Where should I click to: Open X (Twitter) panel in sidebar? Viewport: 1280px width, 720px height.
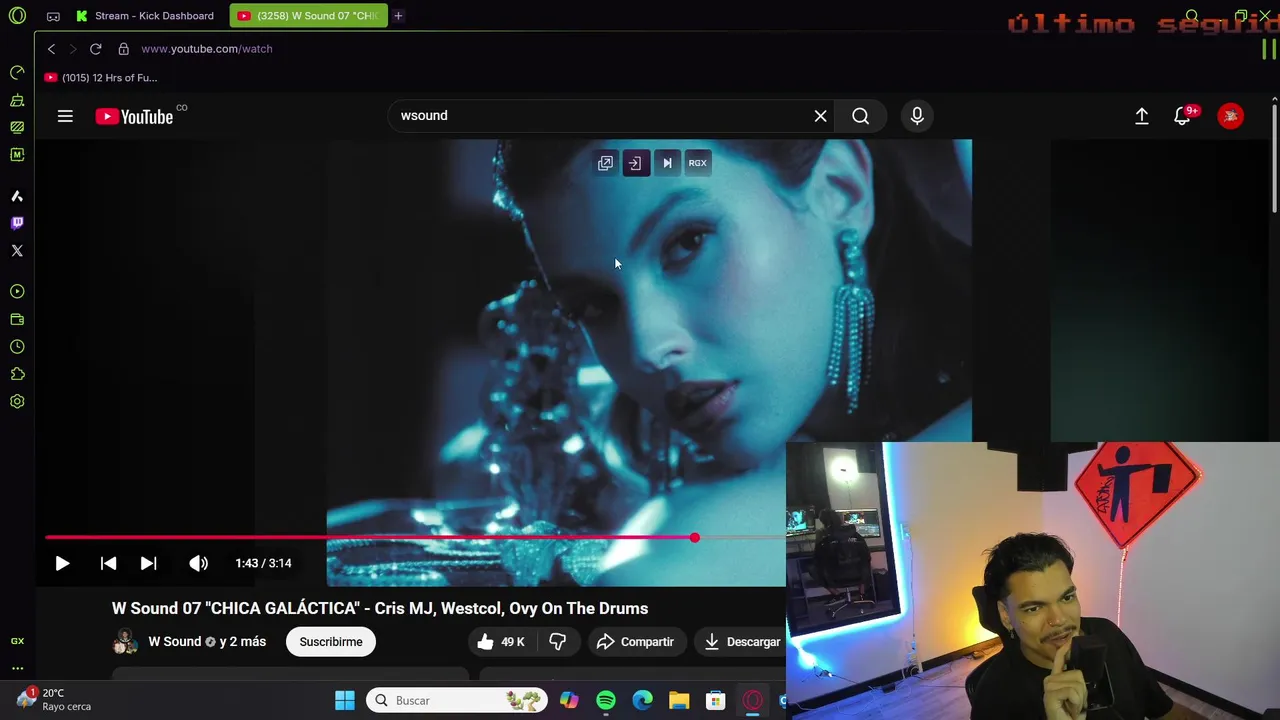point(17,251)
